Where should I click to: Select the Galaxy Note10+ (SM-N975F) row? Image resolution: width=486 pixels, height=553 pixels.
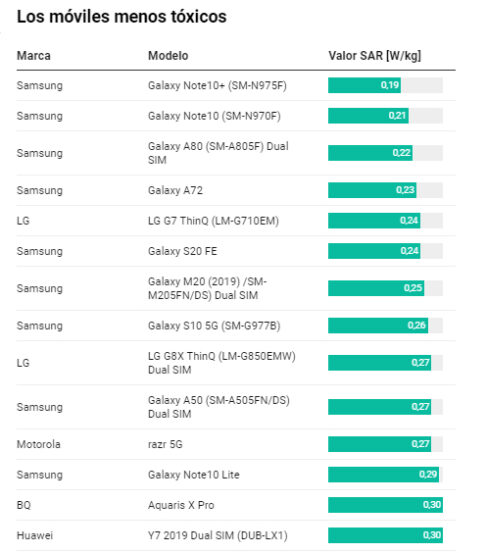coord(236,85)
